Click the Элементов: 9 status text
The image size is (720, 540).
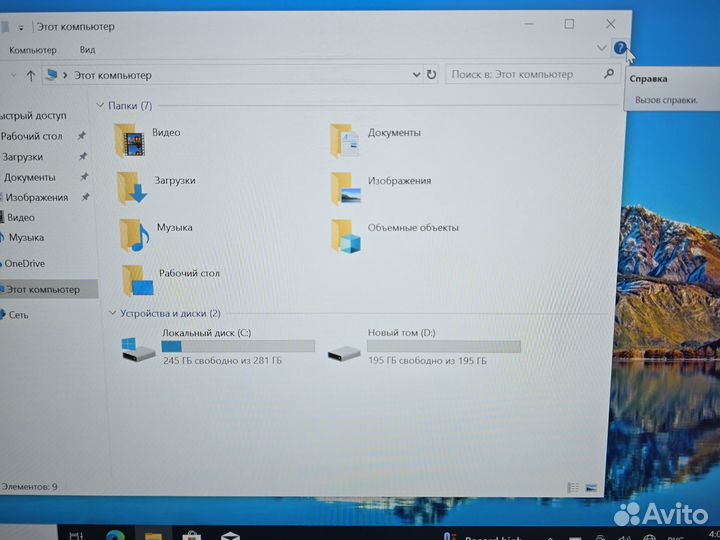tap(29, 486)
